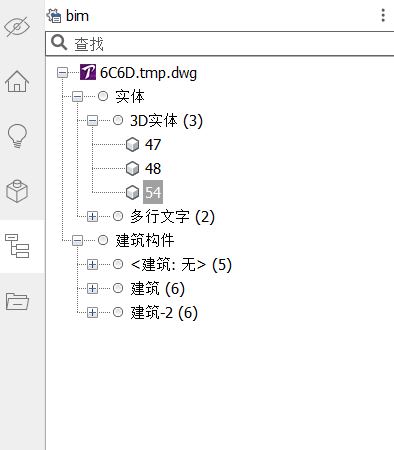Expand the <建筑: 无> (5) node
This screenshot has height=450, width=394.
click(92, 264)
